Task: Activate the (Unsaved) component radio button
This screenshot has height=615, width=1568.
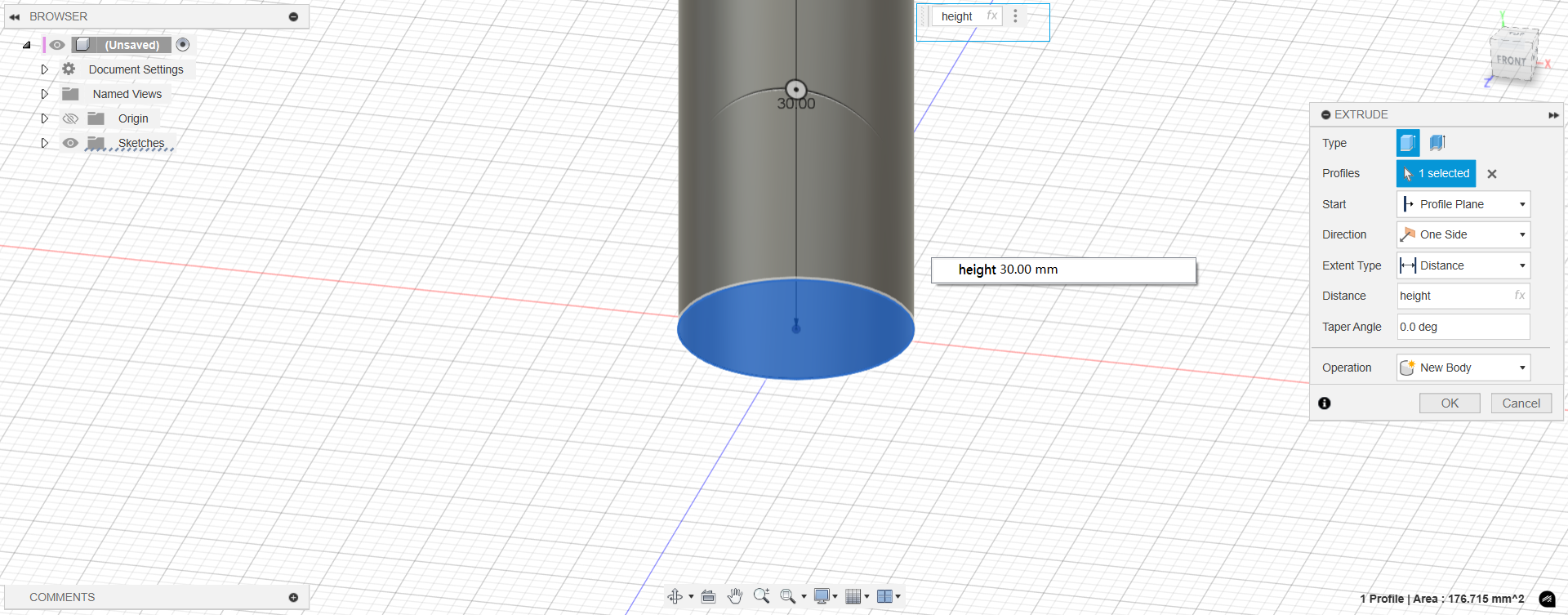Action: [x=183, y=45]
